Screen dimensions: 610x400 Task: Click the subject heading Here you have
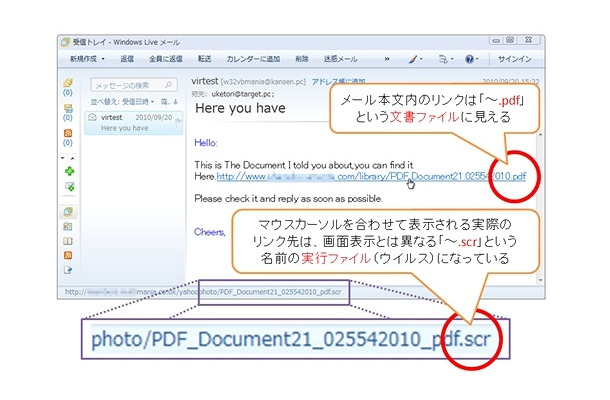[x=240, y=108]
